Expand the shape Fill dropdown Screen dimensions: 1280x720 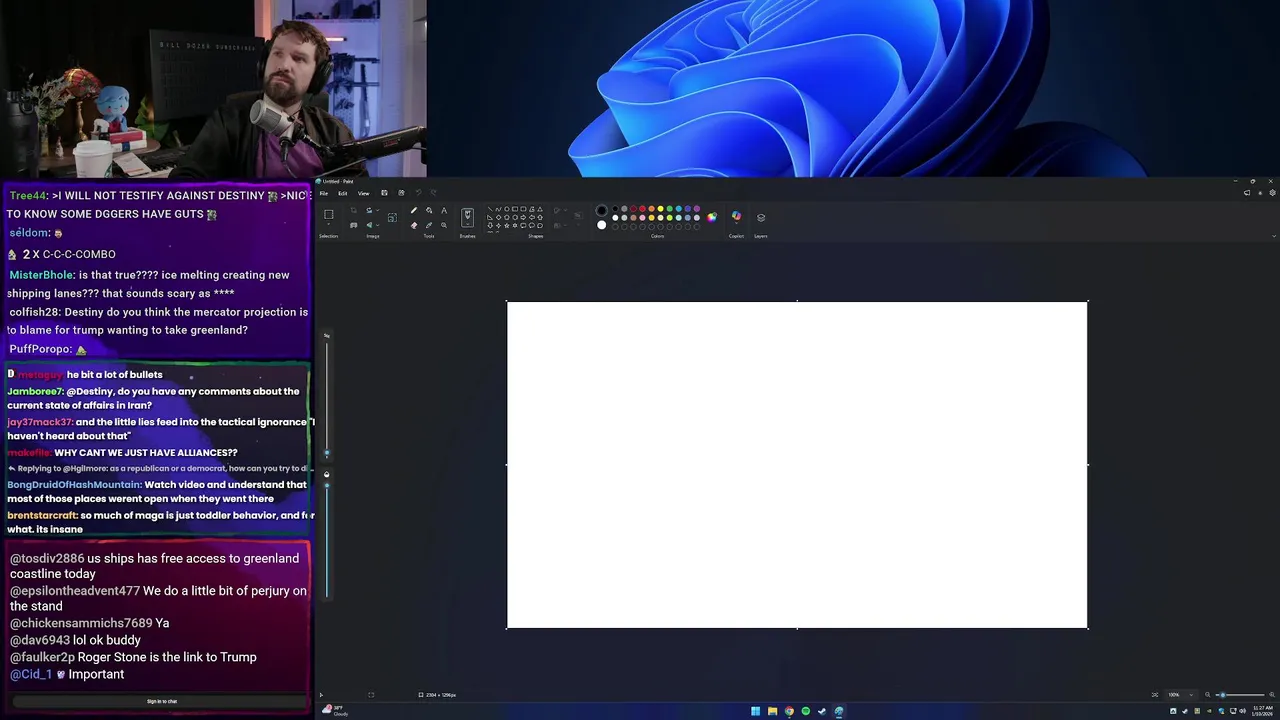click(565, 225)
